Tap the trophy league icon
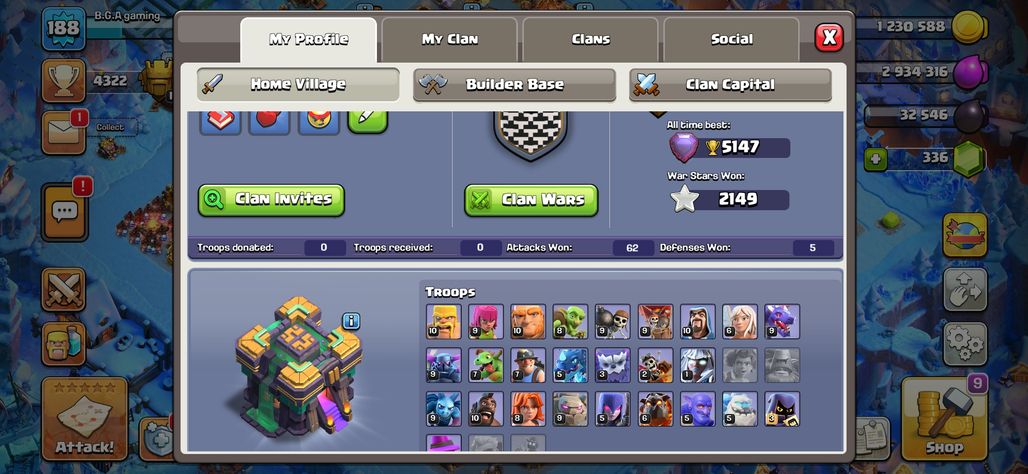This screenshot has width=1028, height=474. tap(64, 81)
